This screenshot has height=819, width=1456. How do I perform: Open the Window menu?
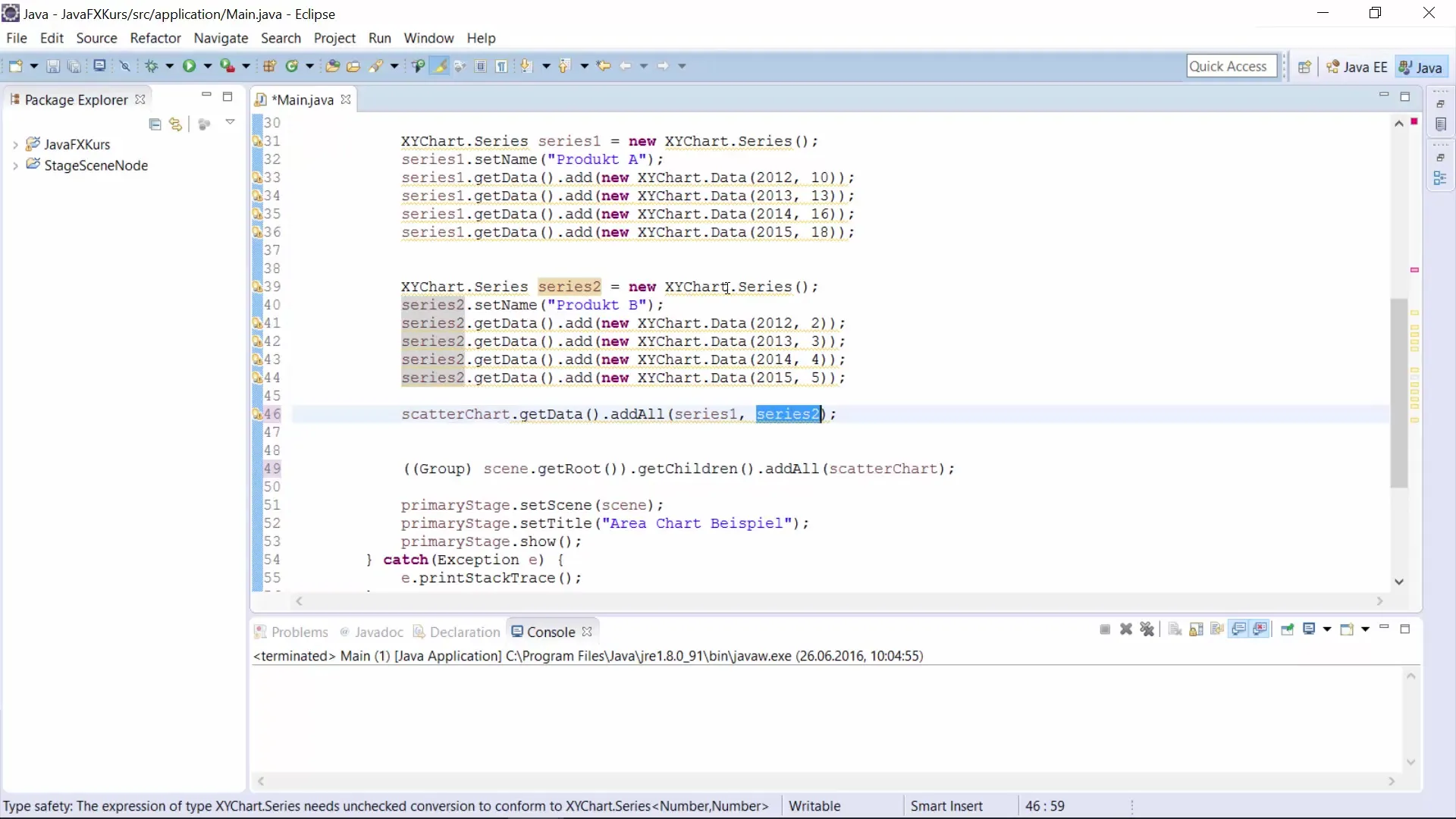428,38
